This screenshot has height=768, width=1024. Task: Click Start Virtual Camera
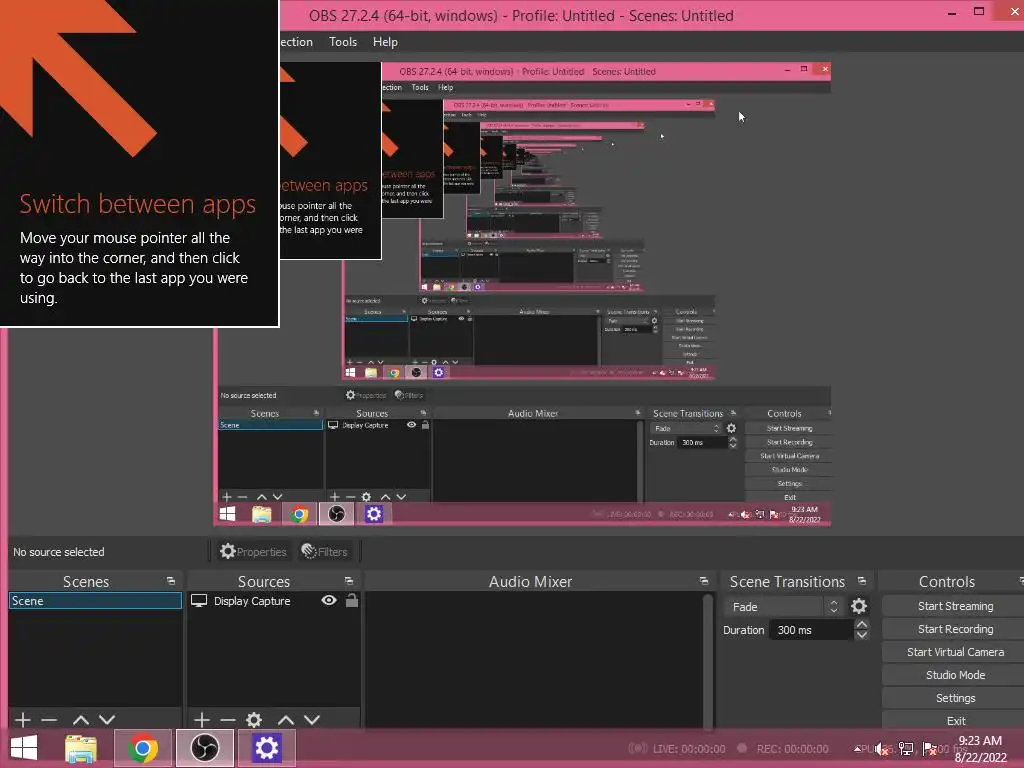(x=955, y=652)
